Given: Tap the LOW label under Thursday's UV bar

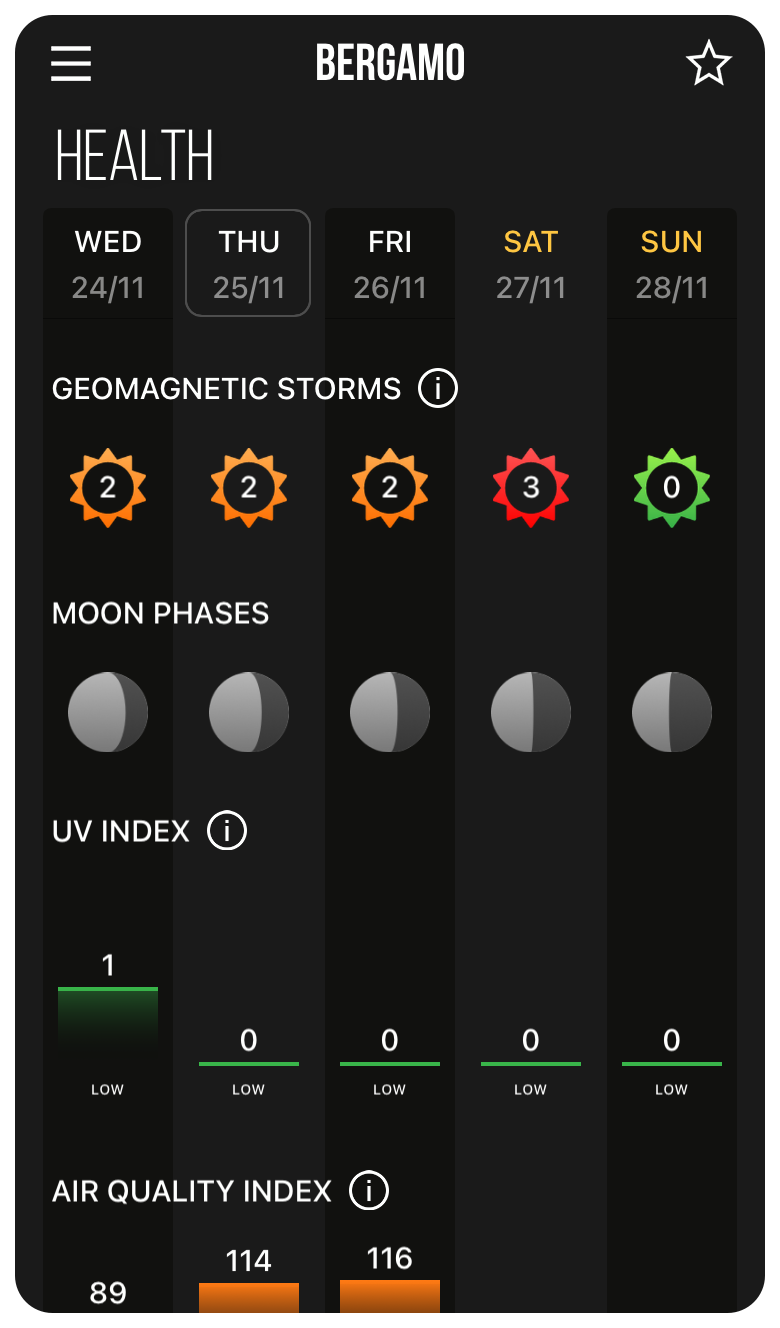Looking at the screenshot, I should [248, 1089].
